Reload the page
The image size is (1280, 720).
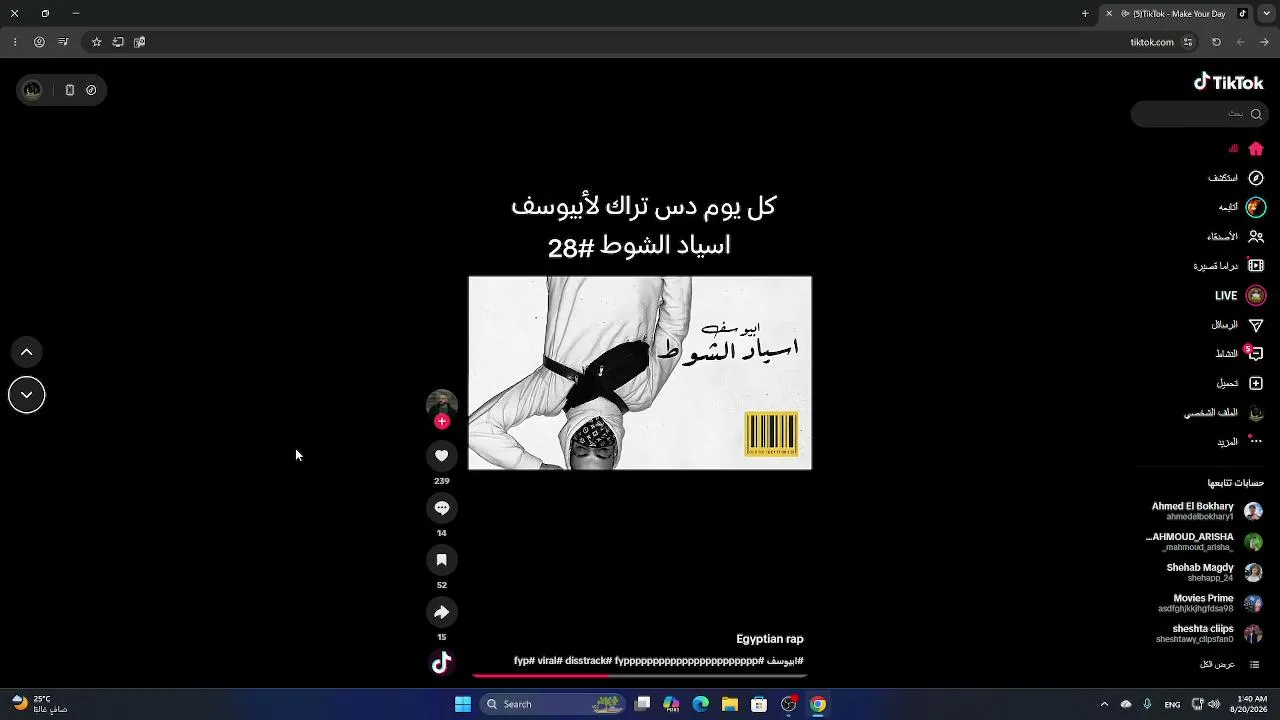(x=1216, y=42)
